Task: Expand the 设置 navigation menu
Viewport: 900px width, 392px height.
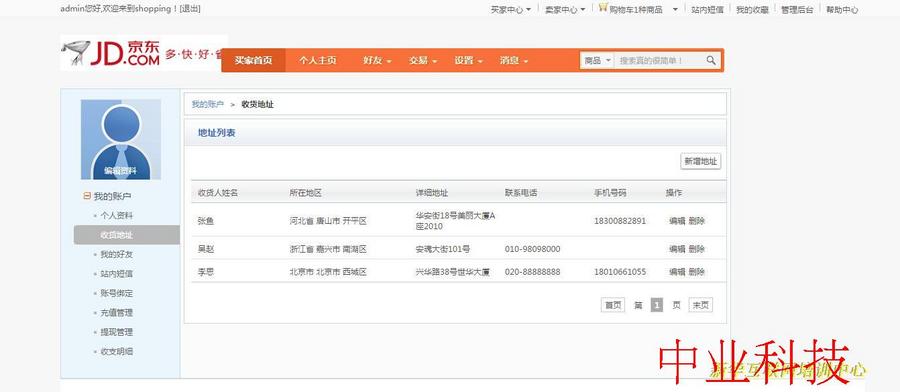Action: tap(468, 60)
